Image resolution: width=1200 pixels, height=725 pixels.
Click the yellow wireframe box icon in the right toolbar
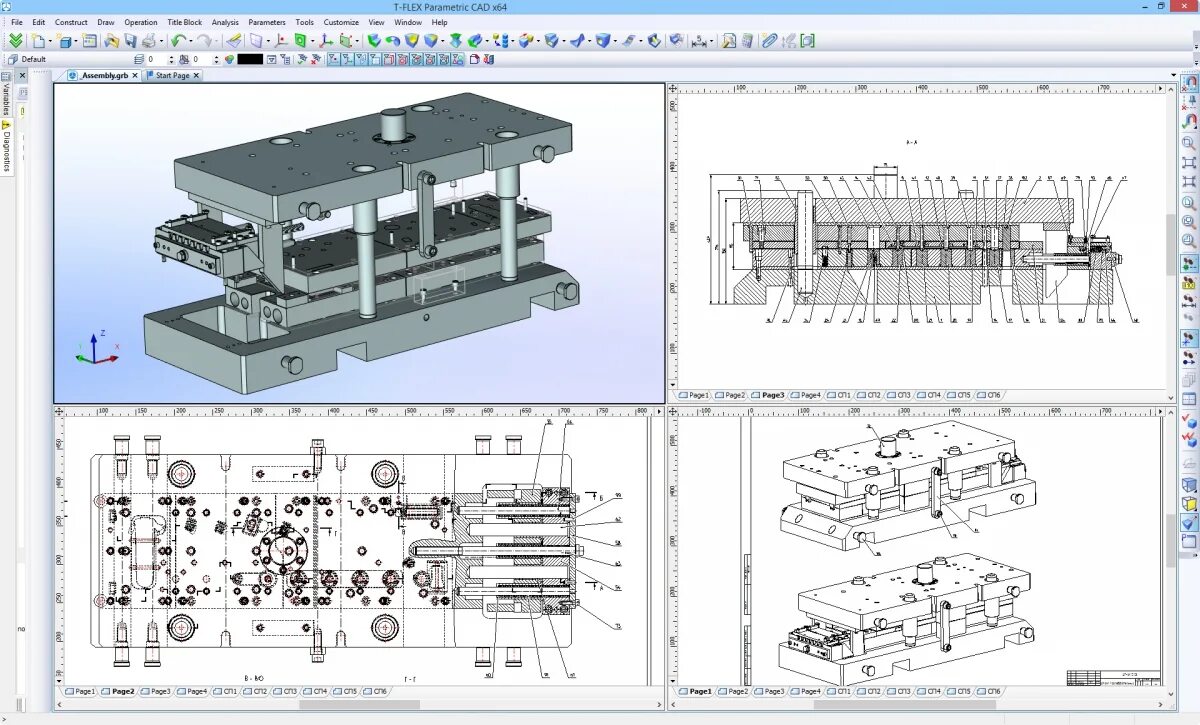point(1189,503)
